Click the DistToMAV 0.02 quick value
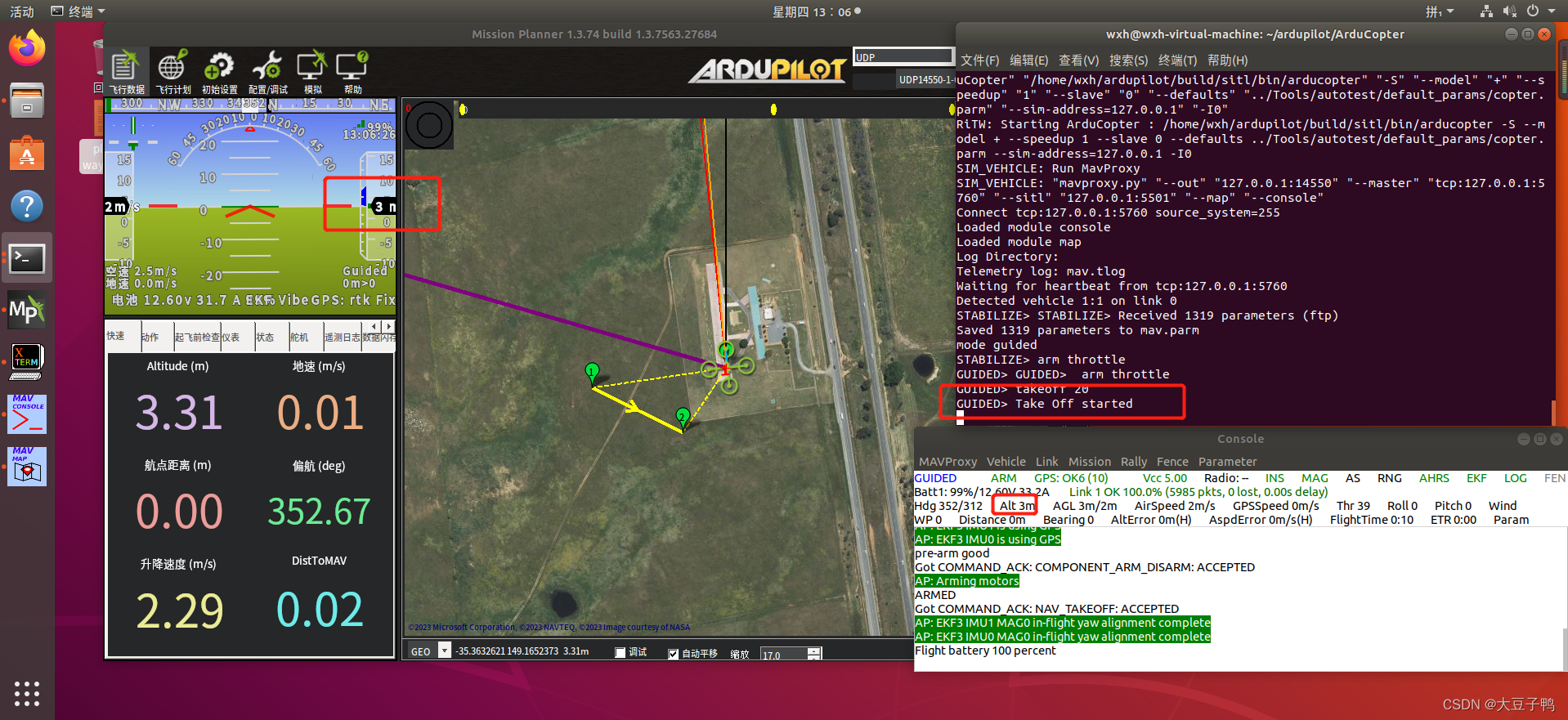This screenshot has width=1568, height=720. click(320, 610)
